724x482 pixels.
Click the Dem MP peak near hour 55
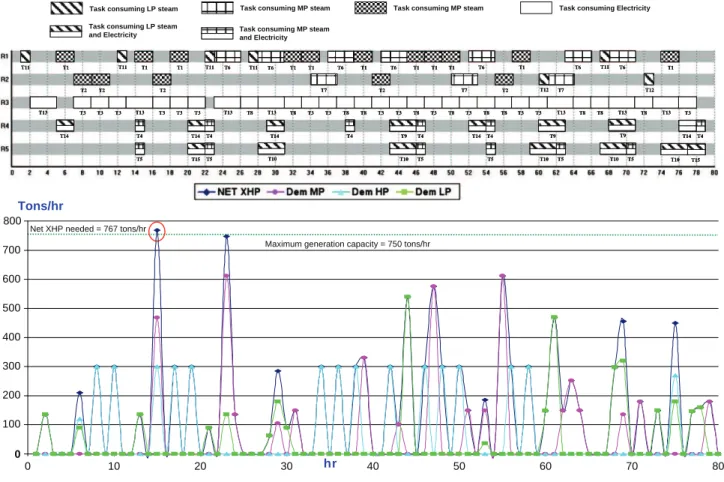pyautogui.click(x=502, y=276)
